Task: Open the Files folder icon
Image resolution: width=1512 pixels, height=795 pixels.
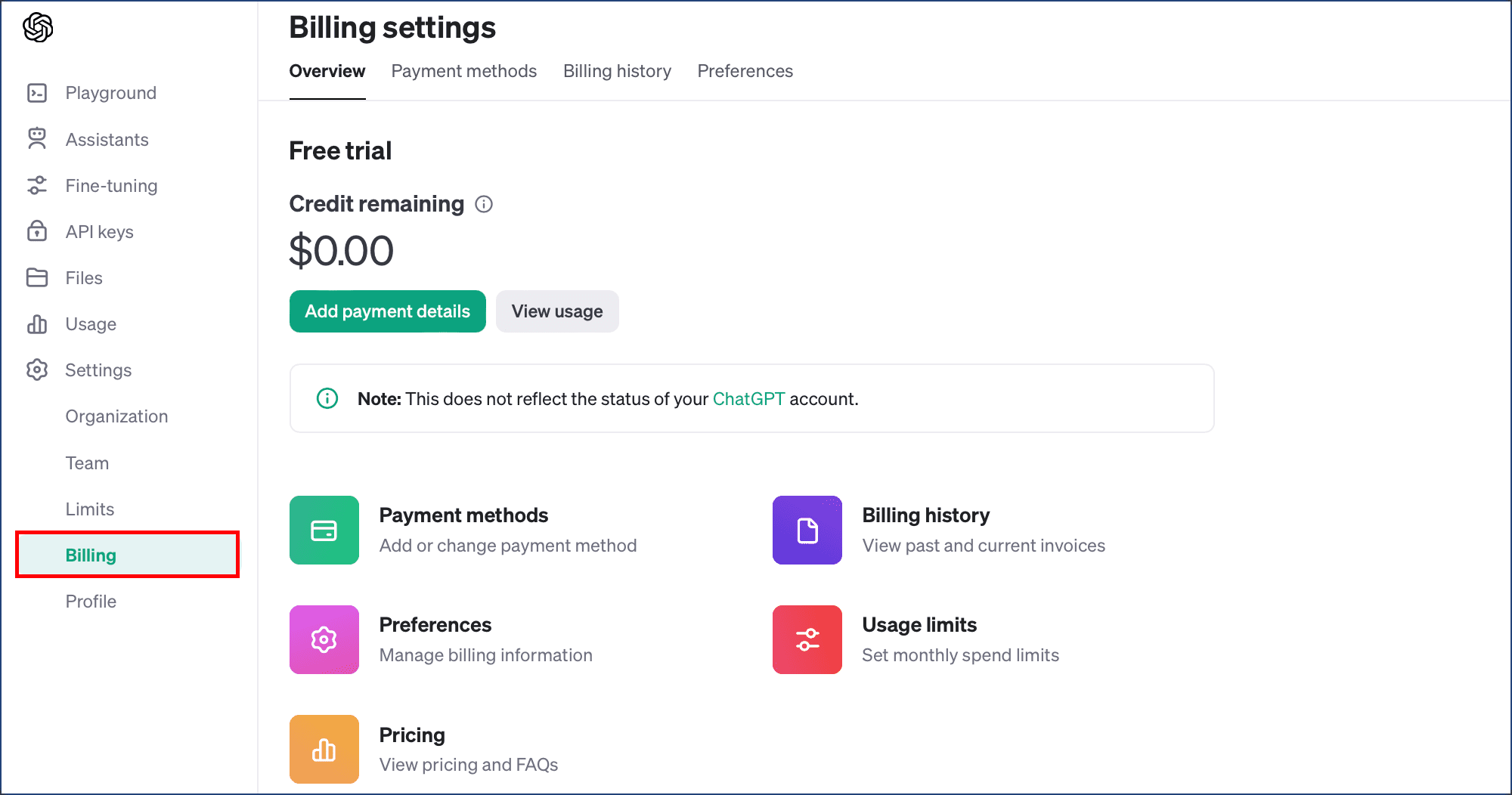Action: click(x=37, y=277)
